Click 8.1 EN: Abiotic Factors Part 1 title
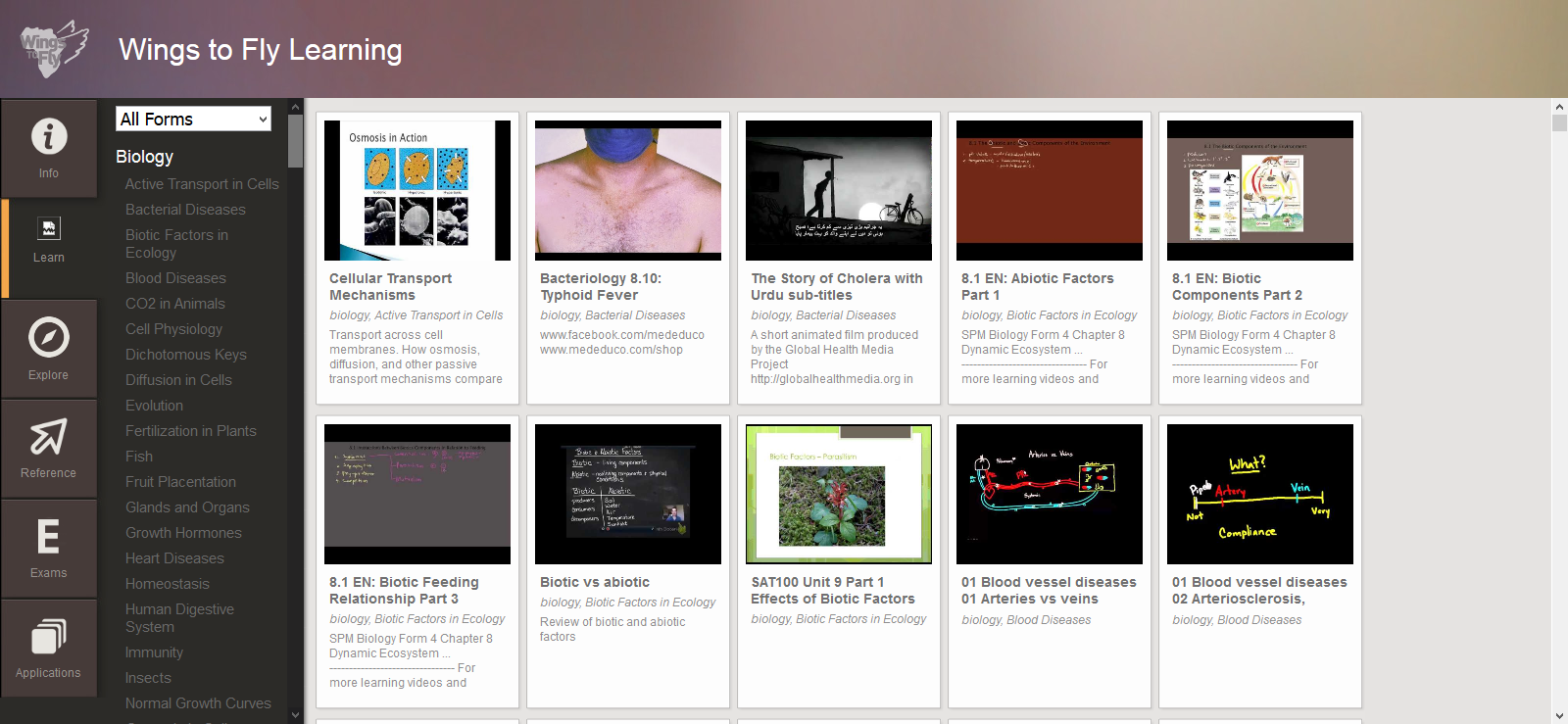Image resolution: width=1568 pixels, height=724 pixels. pyautogui.click(x=1038, y=287)
